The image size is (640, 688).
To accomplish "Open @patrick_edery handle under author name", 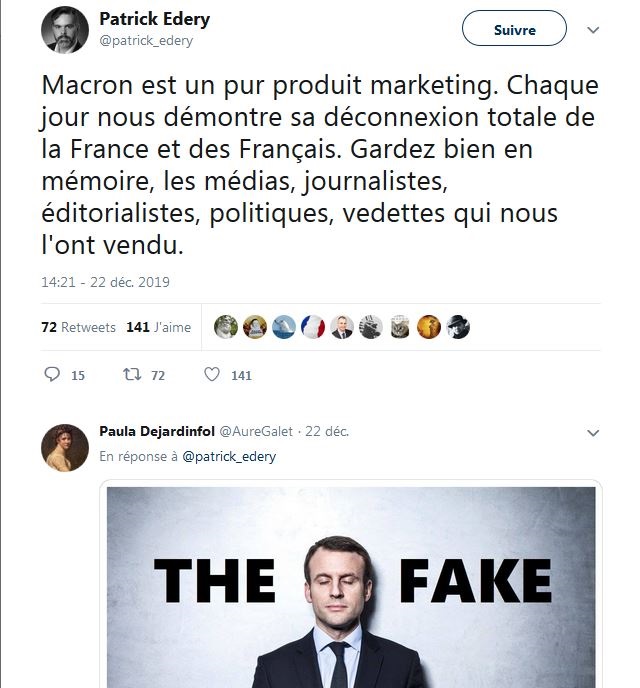I will pos(146,41).
